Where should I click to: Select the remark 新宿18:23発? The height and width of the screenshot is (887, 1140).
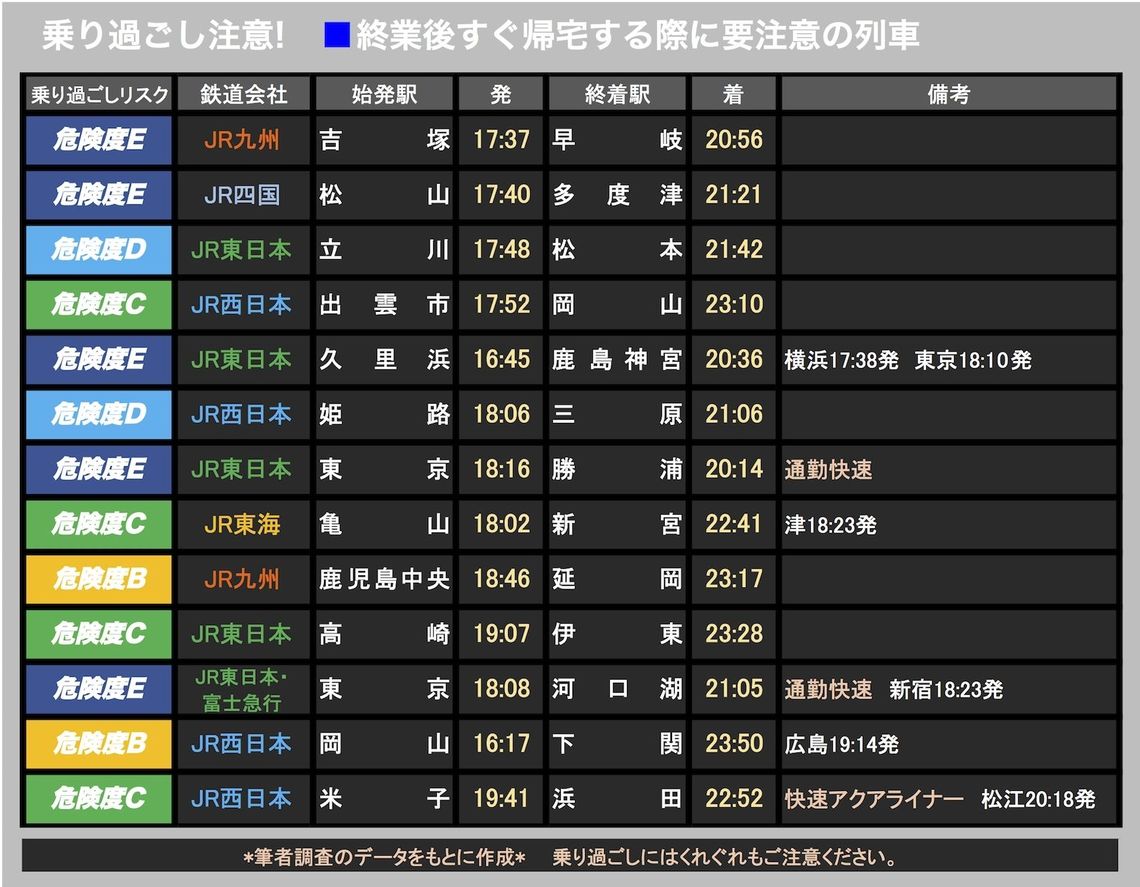coord(946,690)
